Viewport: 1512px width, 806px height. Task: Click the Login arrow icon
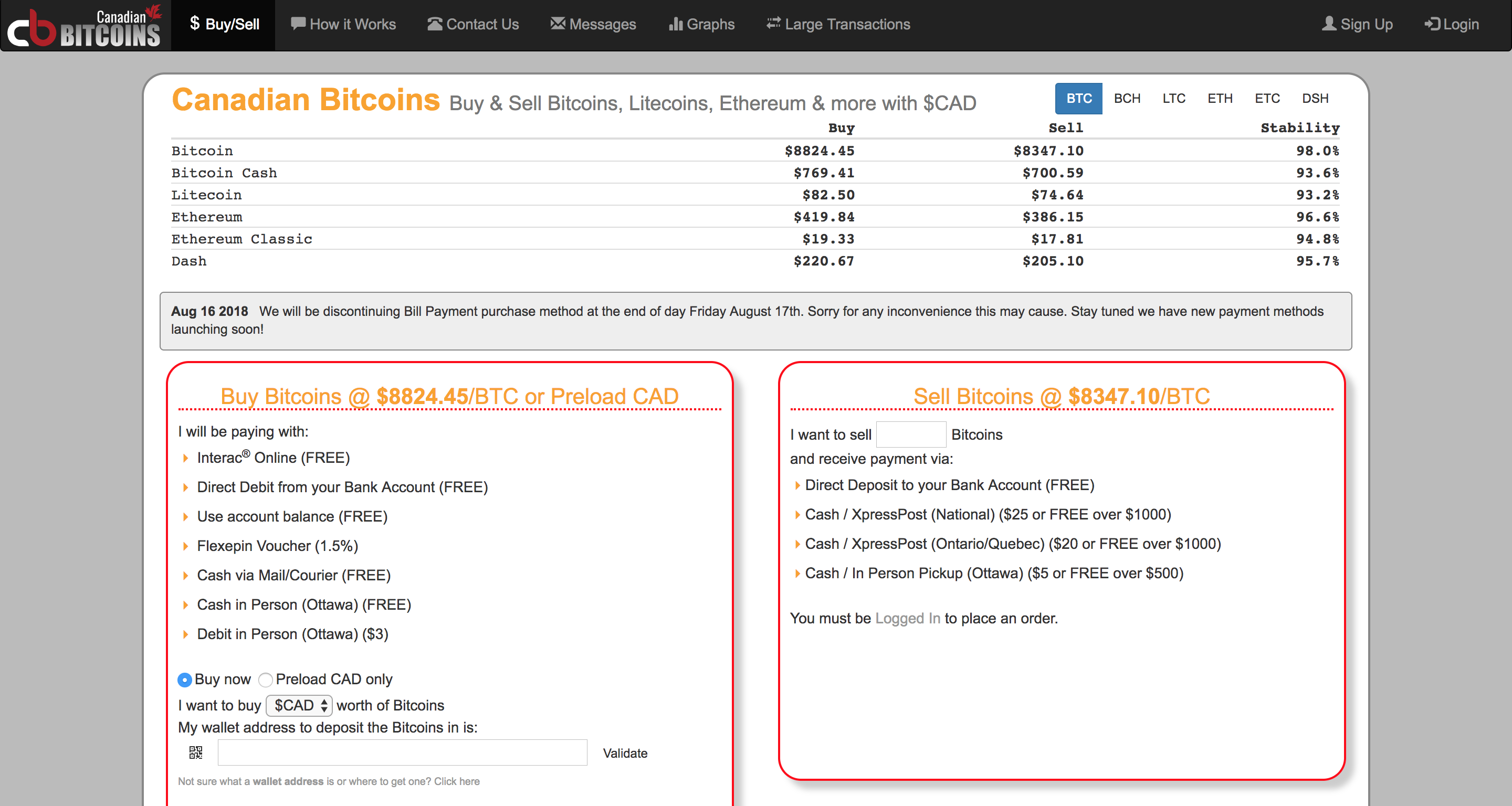(1432, 24)
